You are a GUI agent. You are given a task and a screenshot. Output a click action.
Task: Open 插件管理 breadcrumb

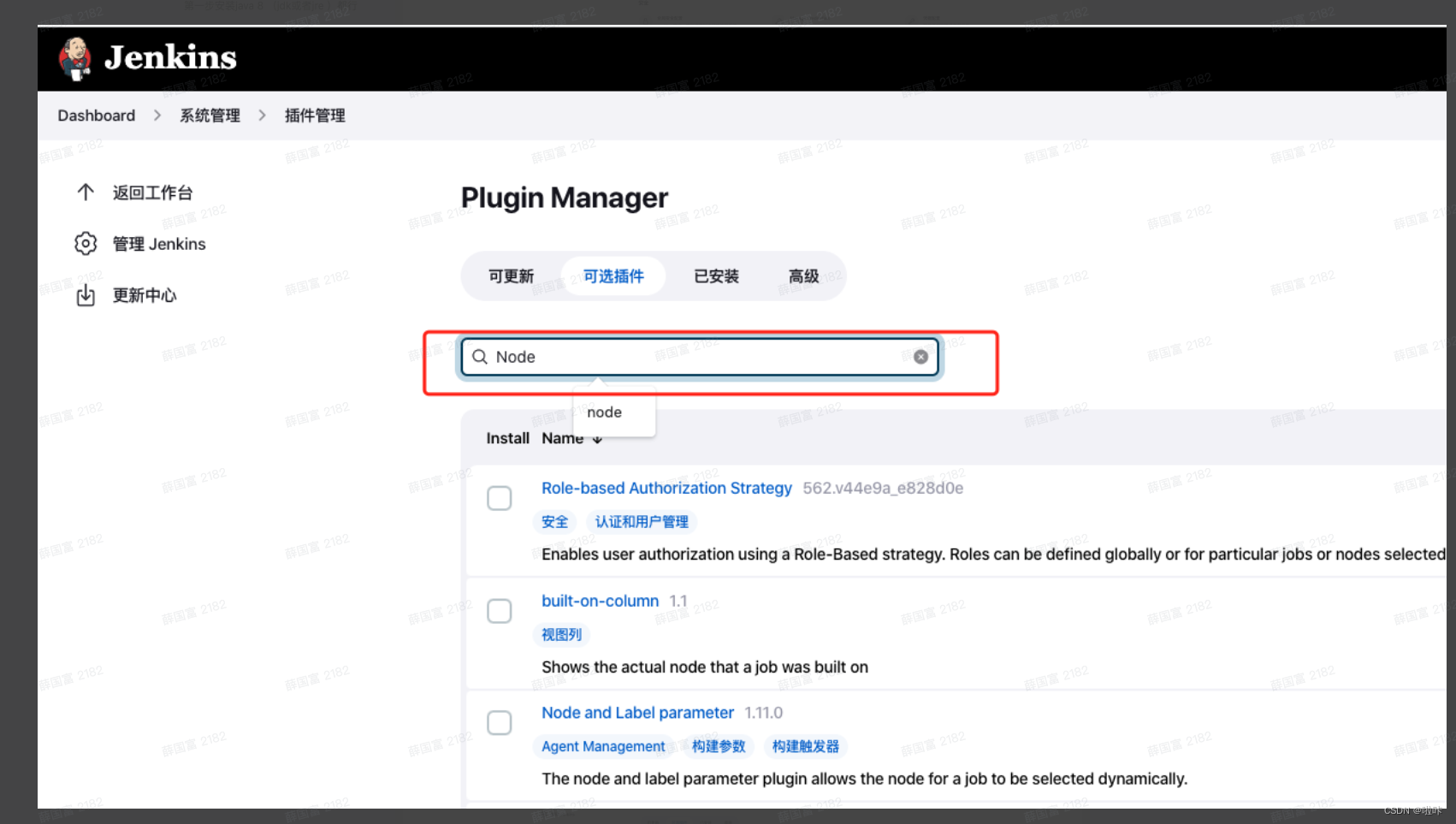point(315,116)
